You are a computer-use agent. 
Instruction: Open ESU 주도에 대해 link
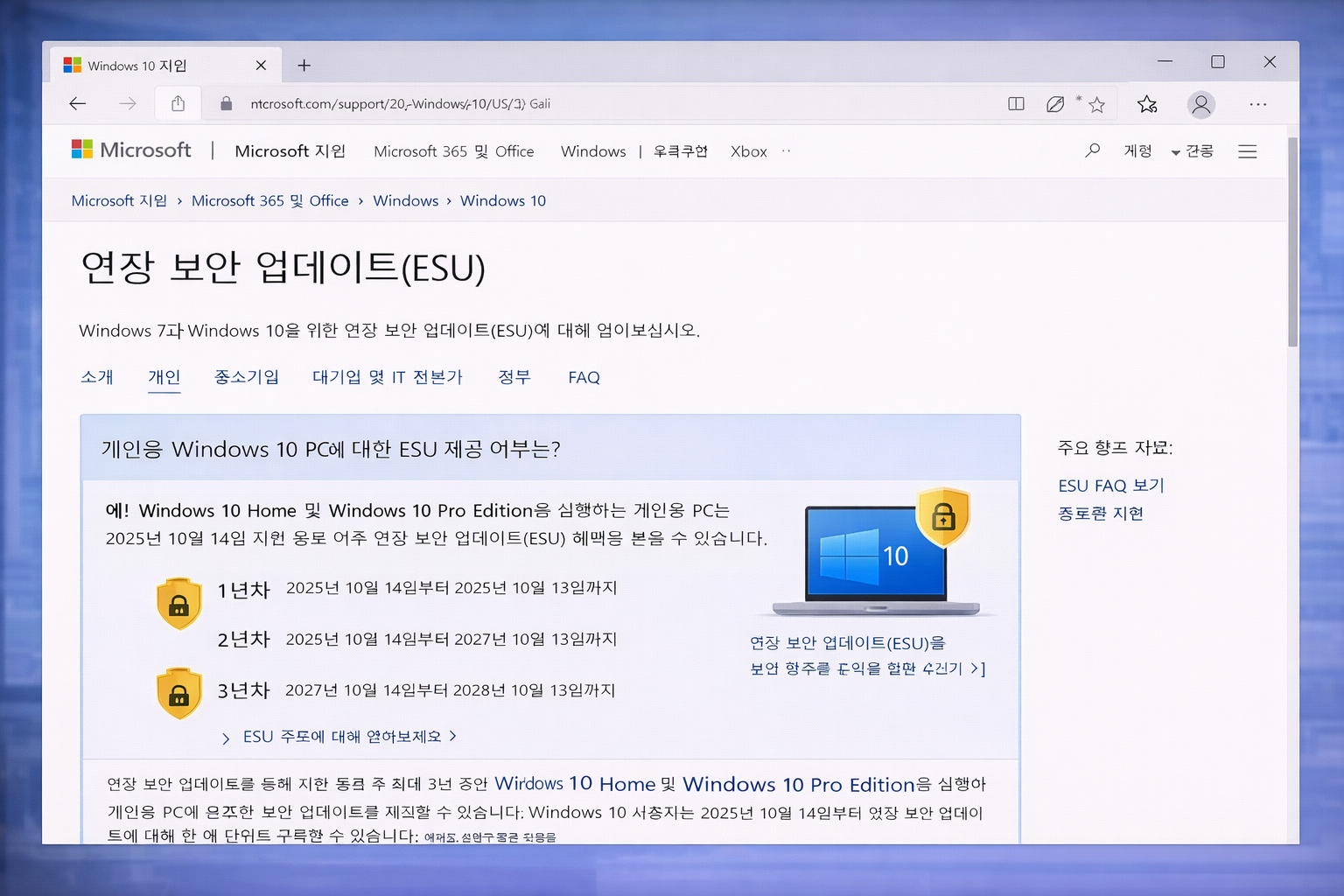pos(342,737)
